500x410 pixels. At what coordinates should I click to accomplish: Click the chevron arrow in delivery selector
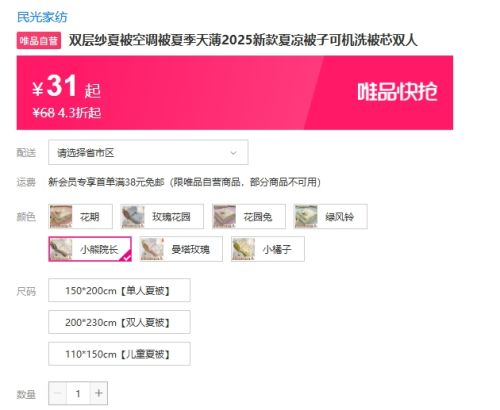(233, 153)
